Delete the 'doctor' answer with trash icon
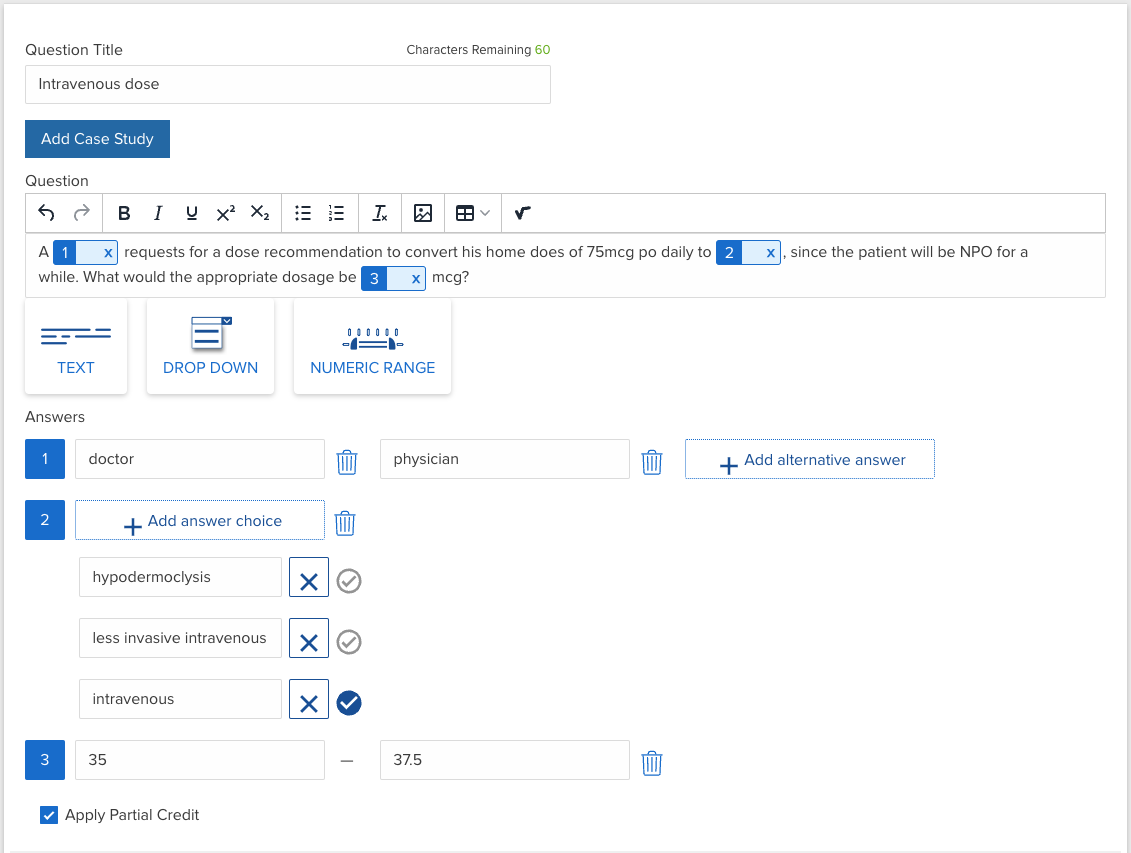Screen dimensions: 1131x853 347,461
